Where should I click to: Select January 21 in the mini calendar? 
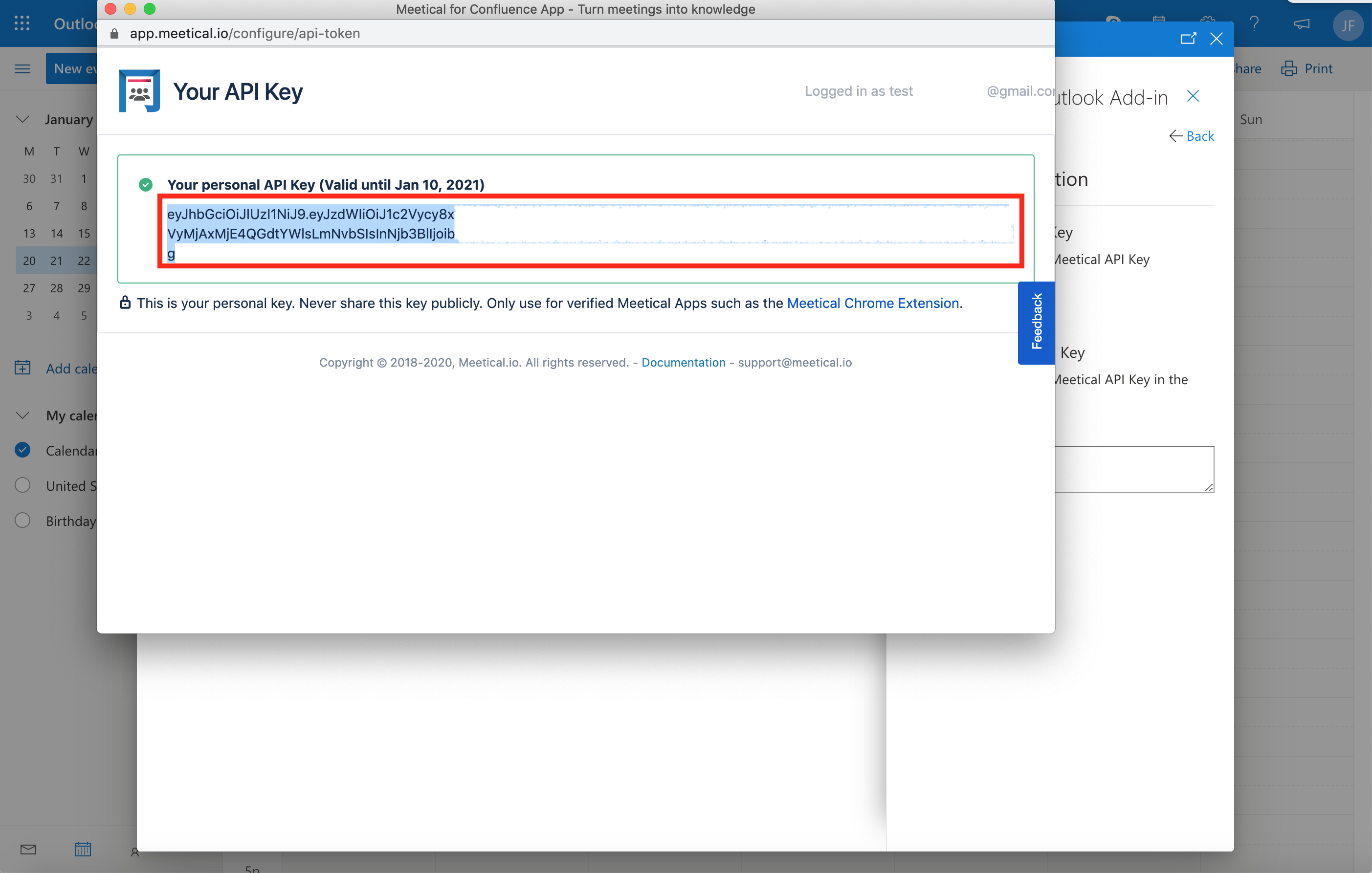[x=56, y=260]
